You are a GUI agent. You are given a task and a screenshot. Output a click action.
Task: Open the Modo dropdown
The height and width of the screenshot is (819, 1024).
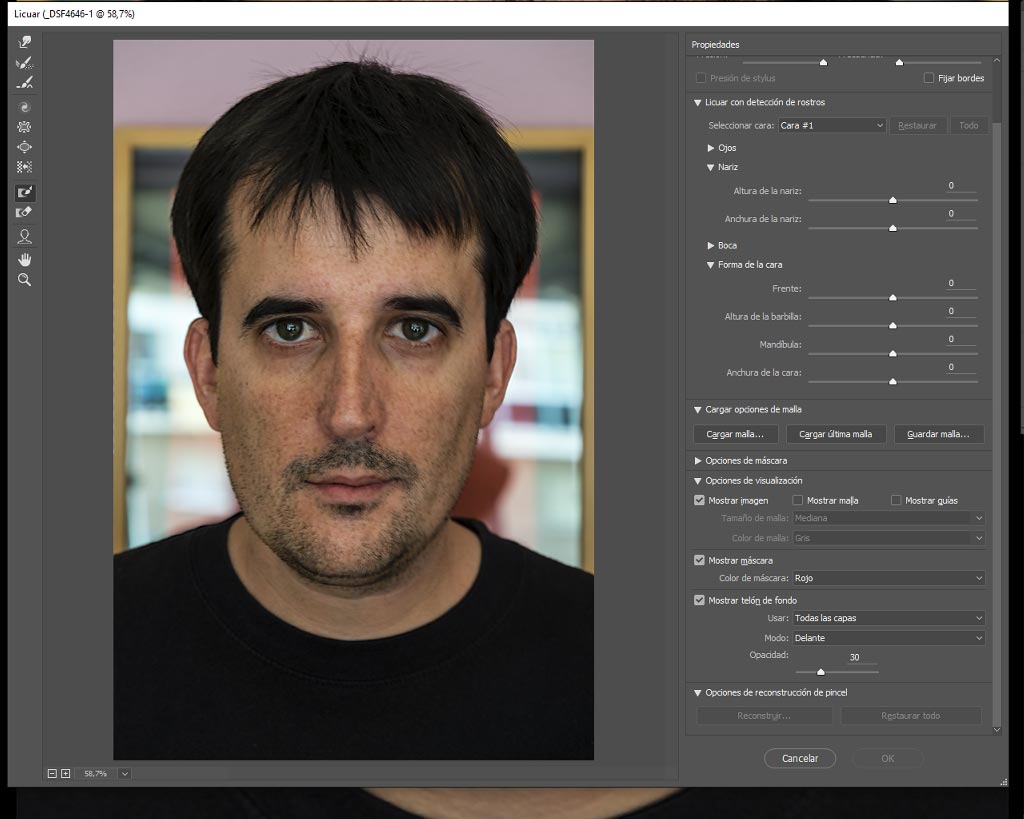(888, 638)
